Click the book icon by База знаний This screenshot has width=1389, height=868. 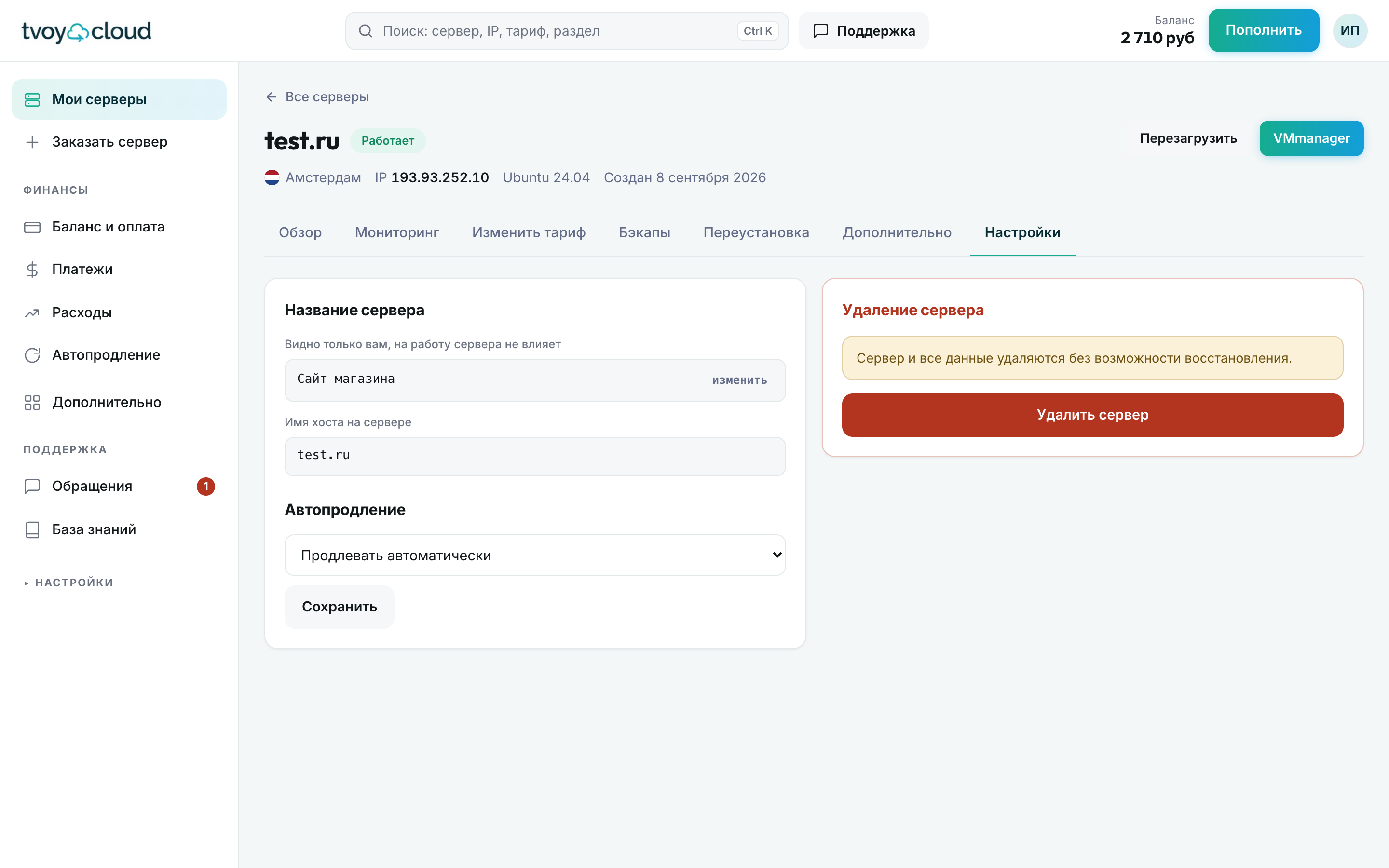click(32, 530)
